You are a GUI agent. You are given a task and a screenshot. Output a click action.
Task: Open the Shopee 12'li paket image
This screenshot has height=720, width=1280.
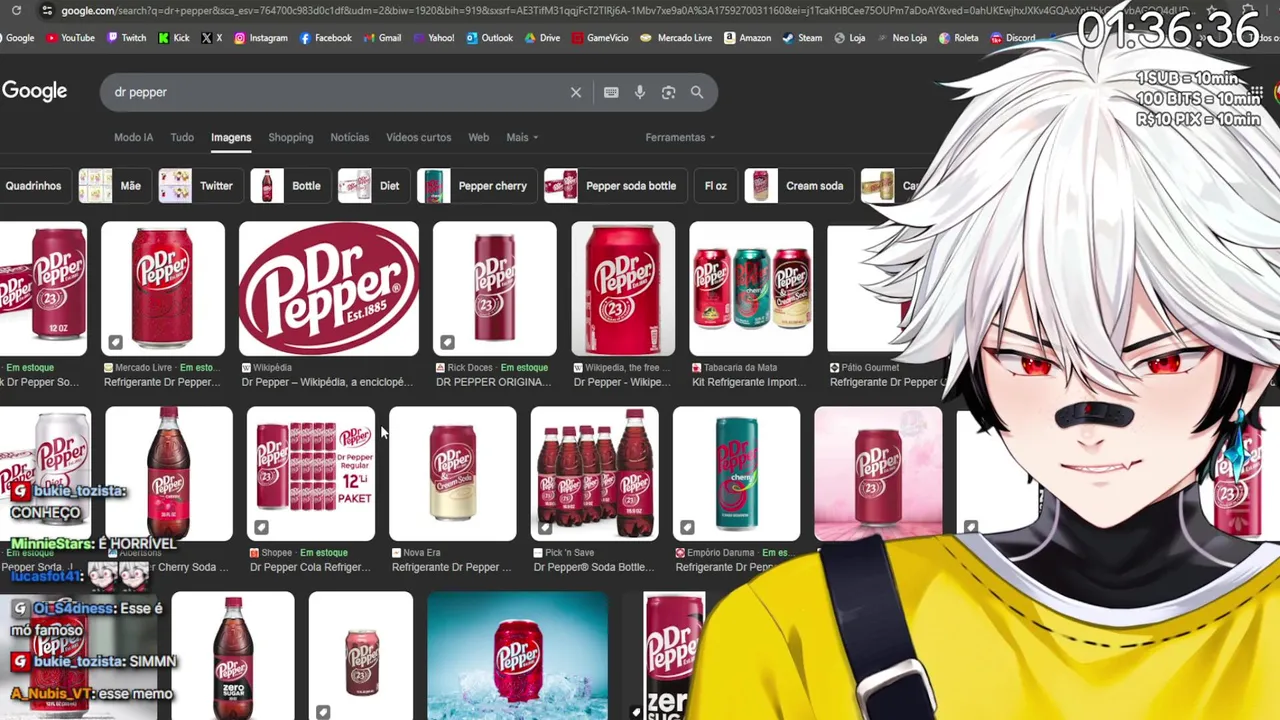(311, 474)
